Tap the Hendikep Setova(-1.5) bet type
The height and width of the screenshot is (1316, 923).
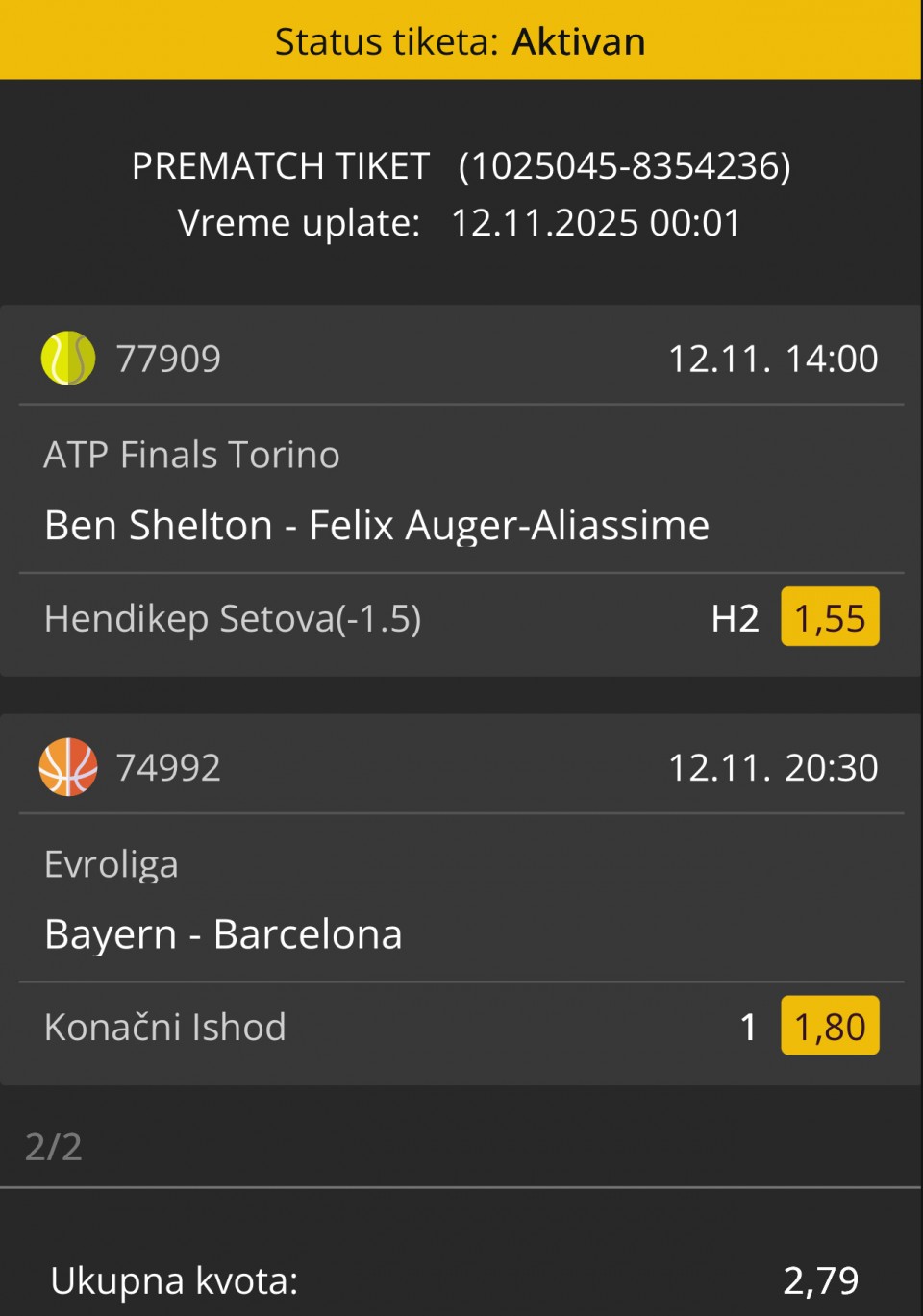click(233, 618)
